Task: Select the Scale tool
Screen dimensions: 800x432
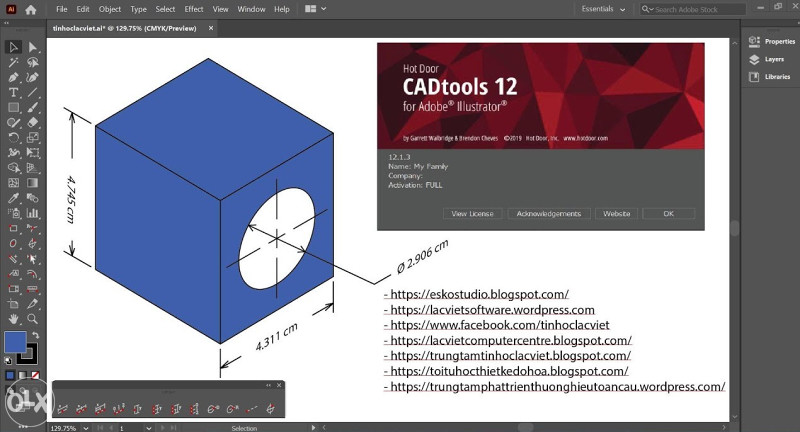Action: pos(33,138)
